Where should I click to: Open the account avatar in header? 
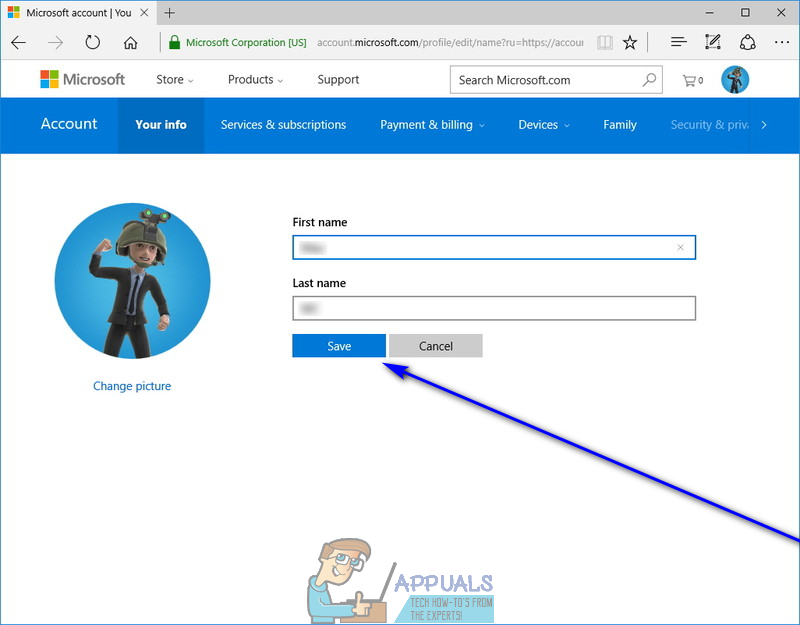point(735,80)
